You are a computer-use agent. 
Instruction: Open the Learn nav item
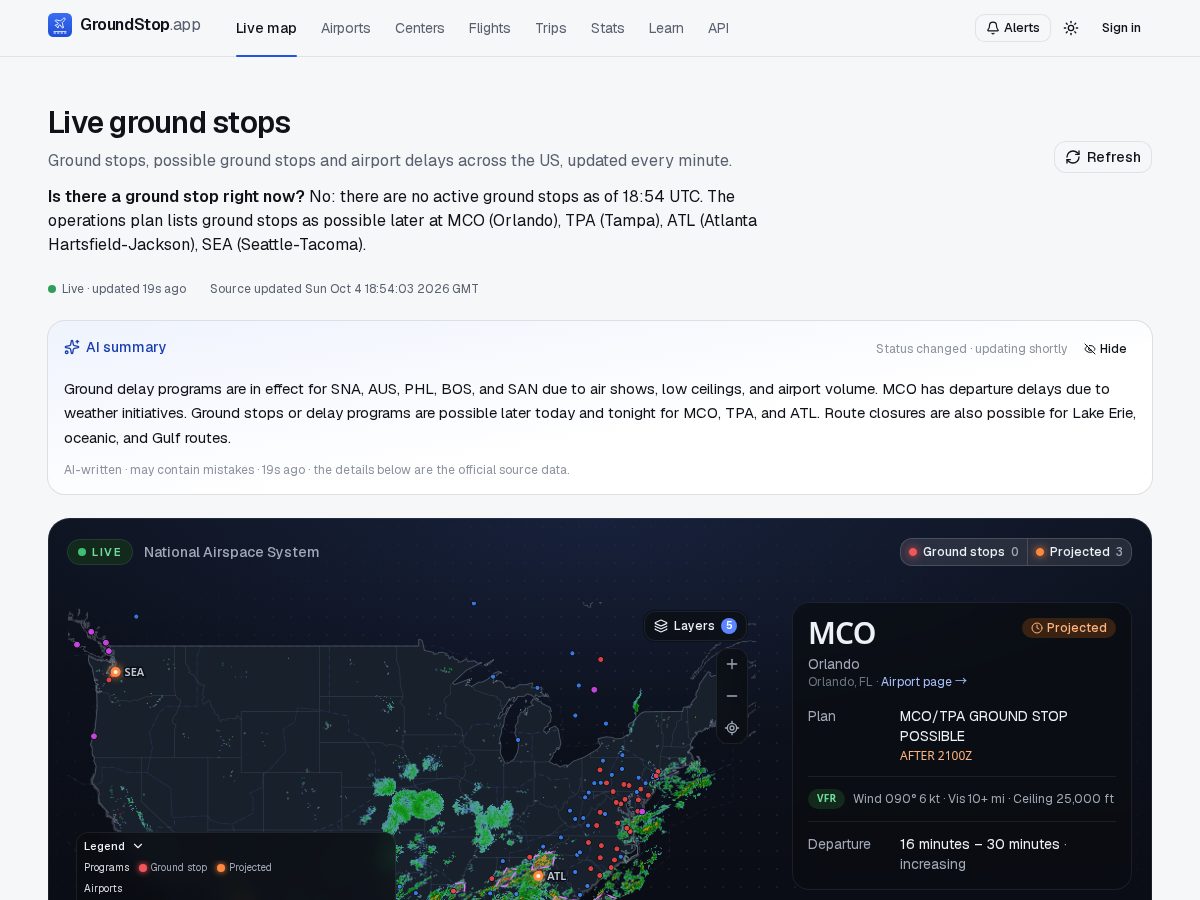(666, 28)
